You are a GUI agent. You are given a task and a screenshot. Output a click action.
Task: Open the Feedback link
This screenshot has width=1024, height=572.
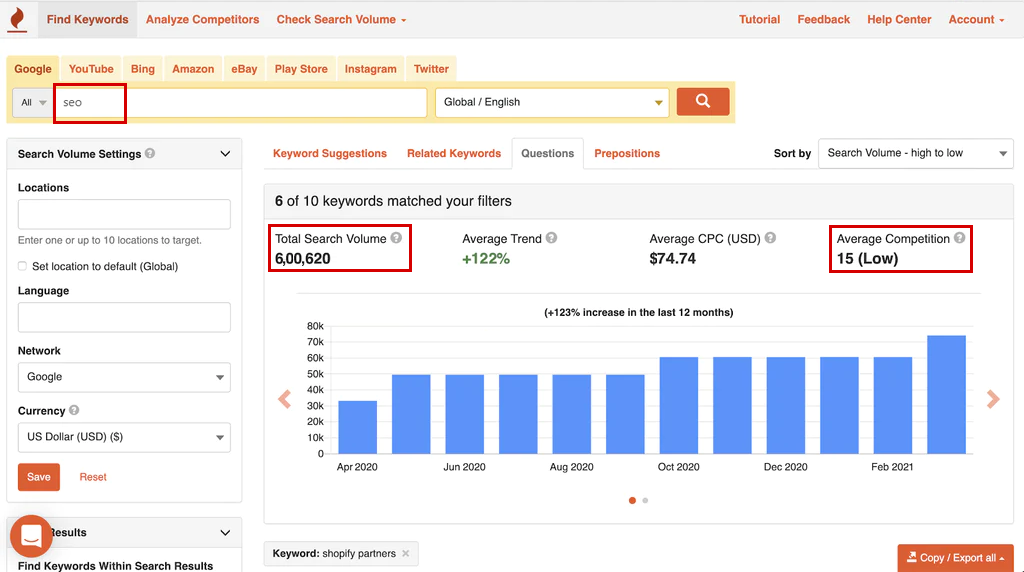point(824,20)
